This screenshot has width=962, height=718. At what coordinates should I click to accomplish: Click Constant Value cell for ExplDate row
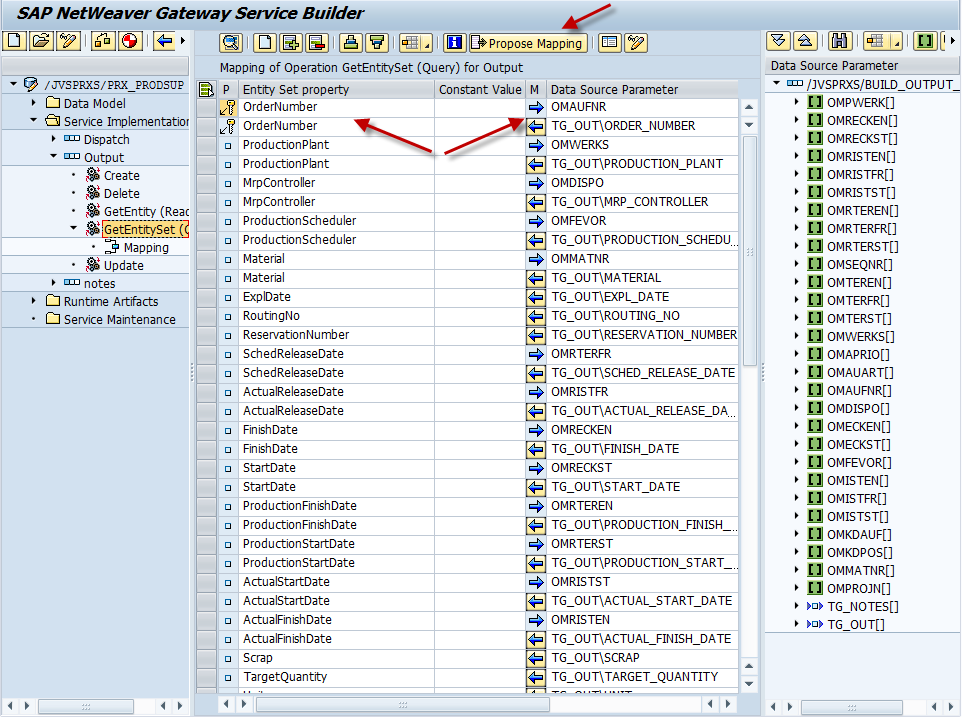pyautogui.click(x=480, y=297)
